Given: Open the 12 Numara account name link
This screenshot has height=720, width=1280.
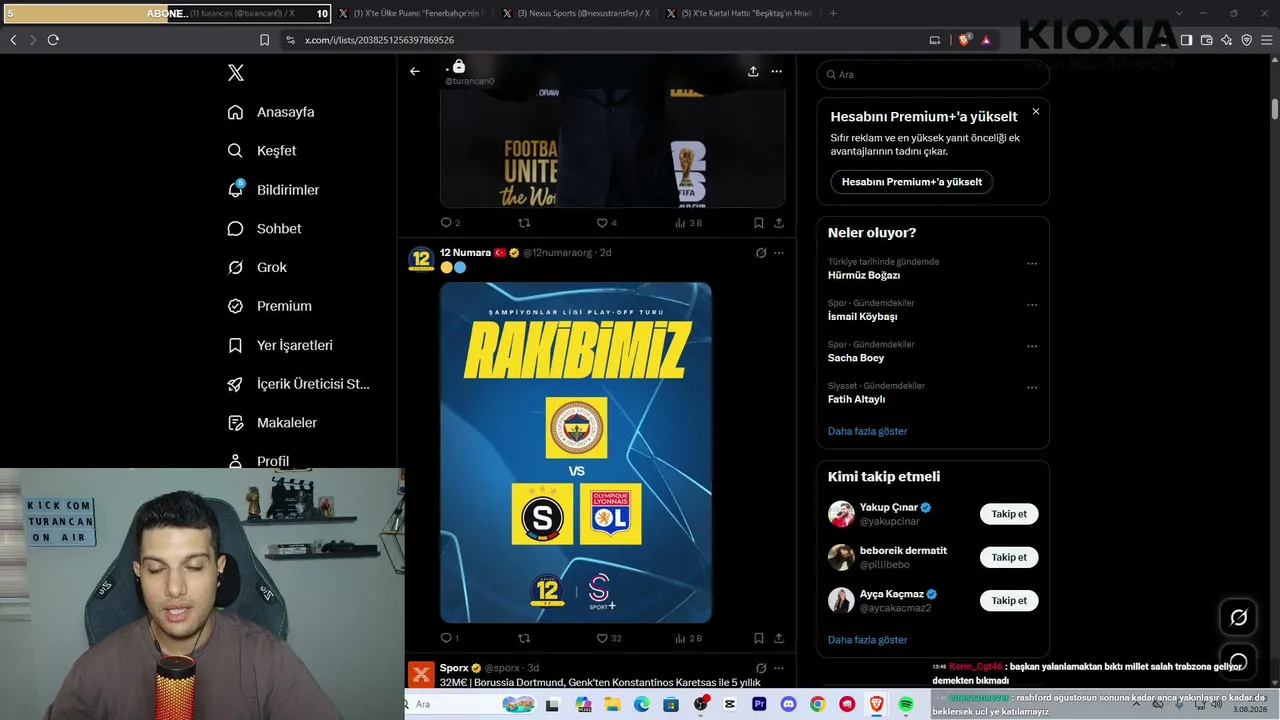Looking at the screenshot, I should pos(465,253).
